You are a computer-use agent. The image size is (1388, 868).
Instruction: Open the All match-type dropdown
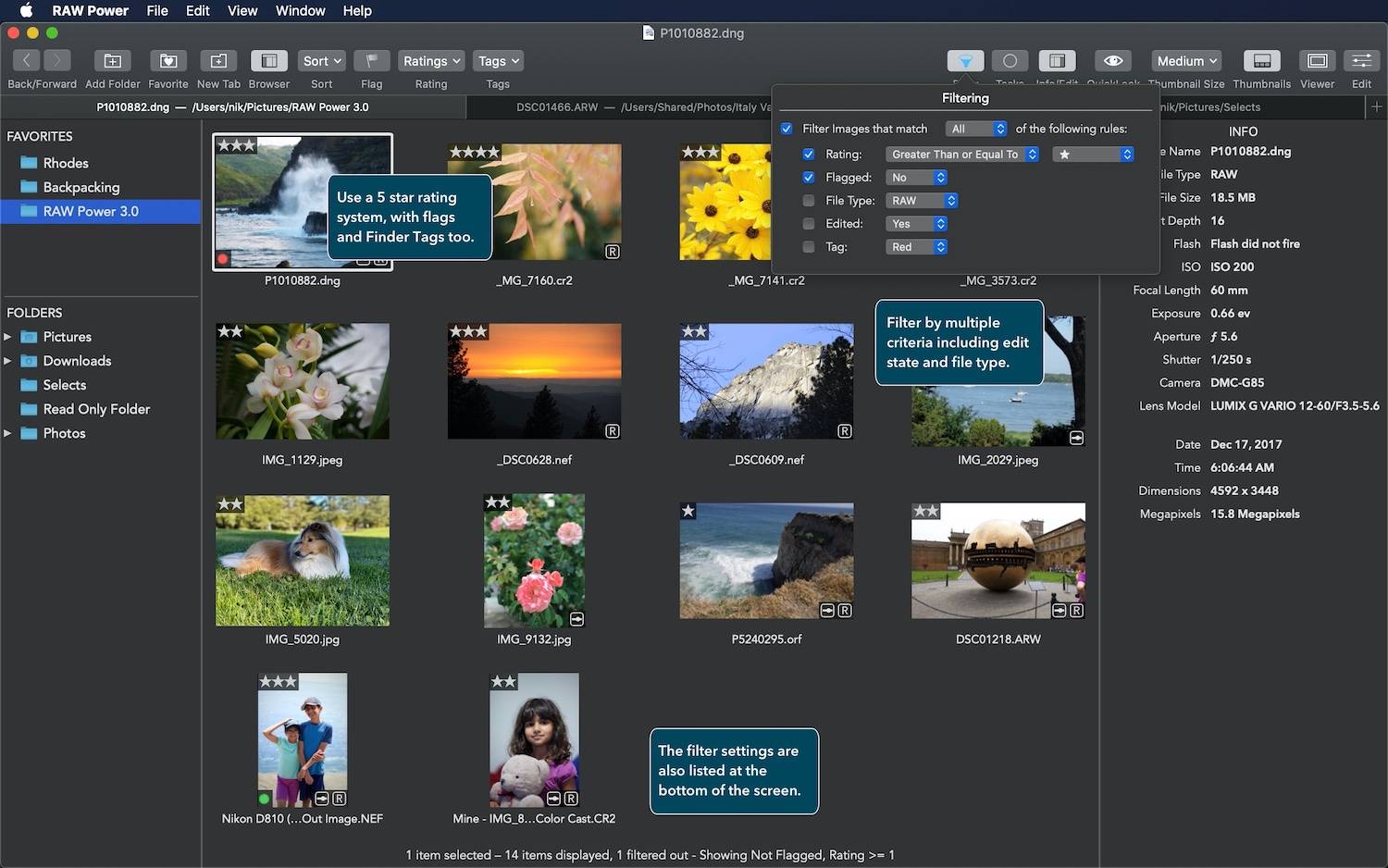[976, 129]
